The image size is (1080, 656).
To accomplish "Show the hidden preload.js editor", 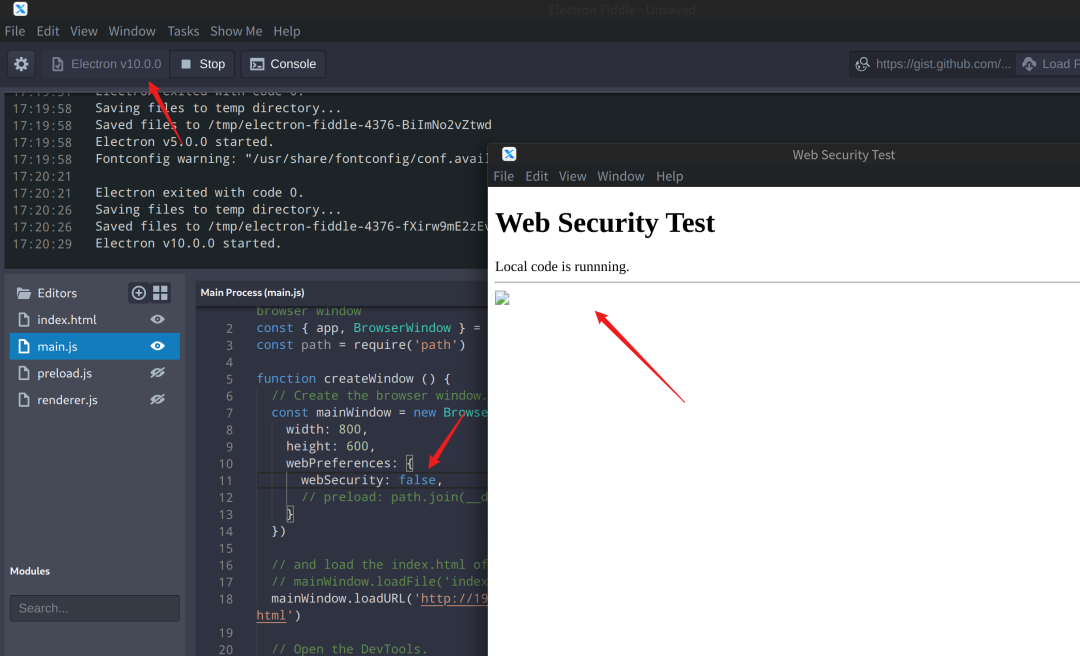I will click(158, 373).
